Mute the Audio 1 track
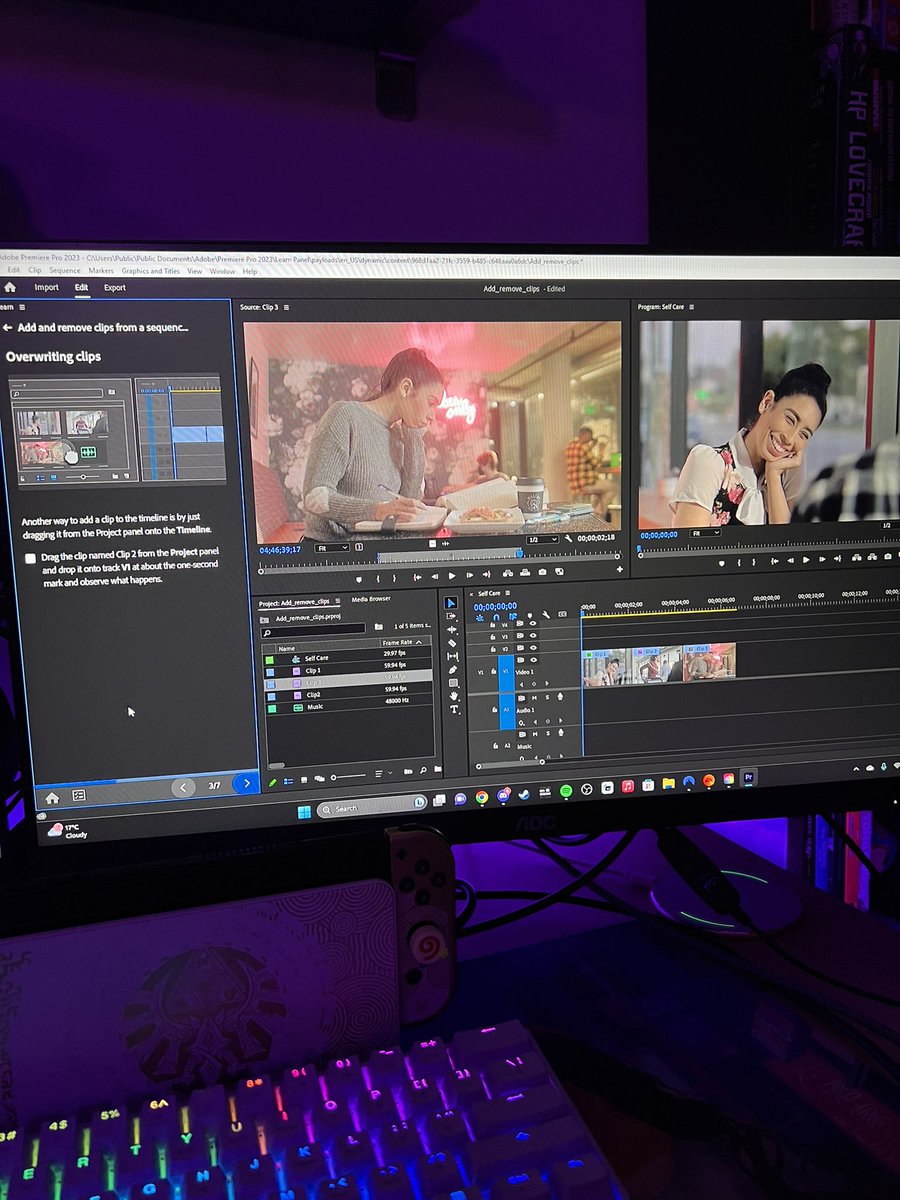The height and width of the screenshot is (1200, 900). [x=534, y=697]
